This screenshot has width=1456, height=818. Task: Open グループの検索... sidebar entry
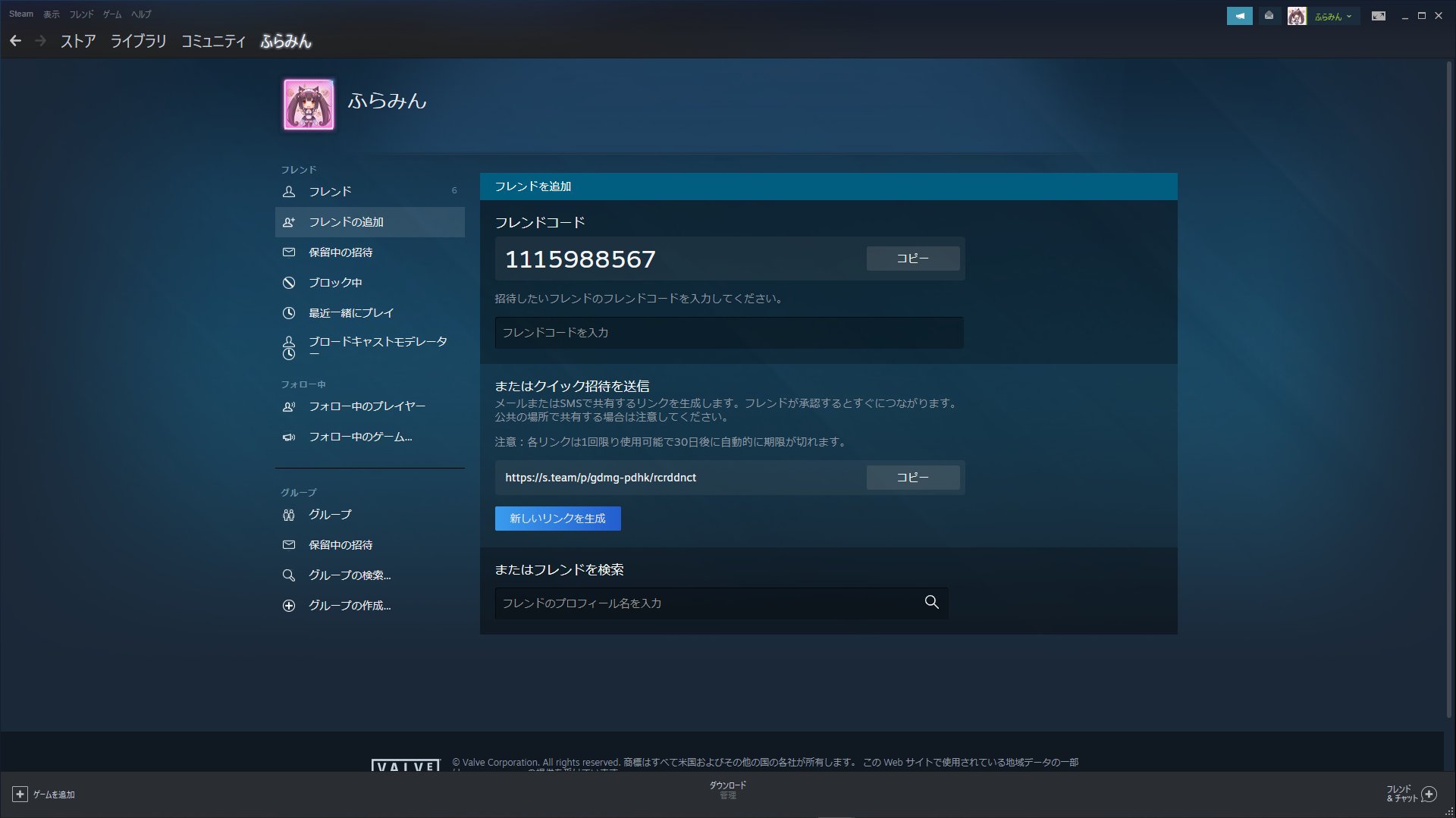[370, 575]
